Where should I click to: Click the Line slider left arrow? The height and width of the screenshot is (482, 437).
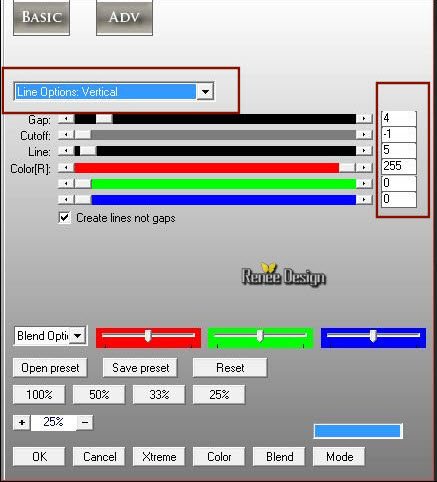[66, 151]
